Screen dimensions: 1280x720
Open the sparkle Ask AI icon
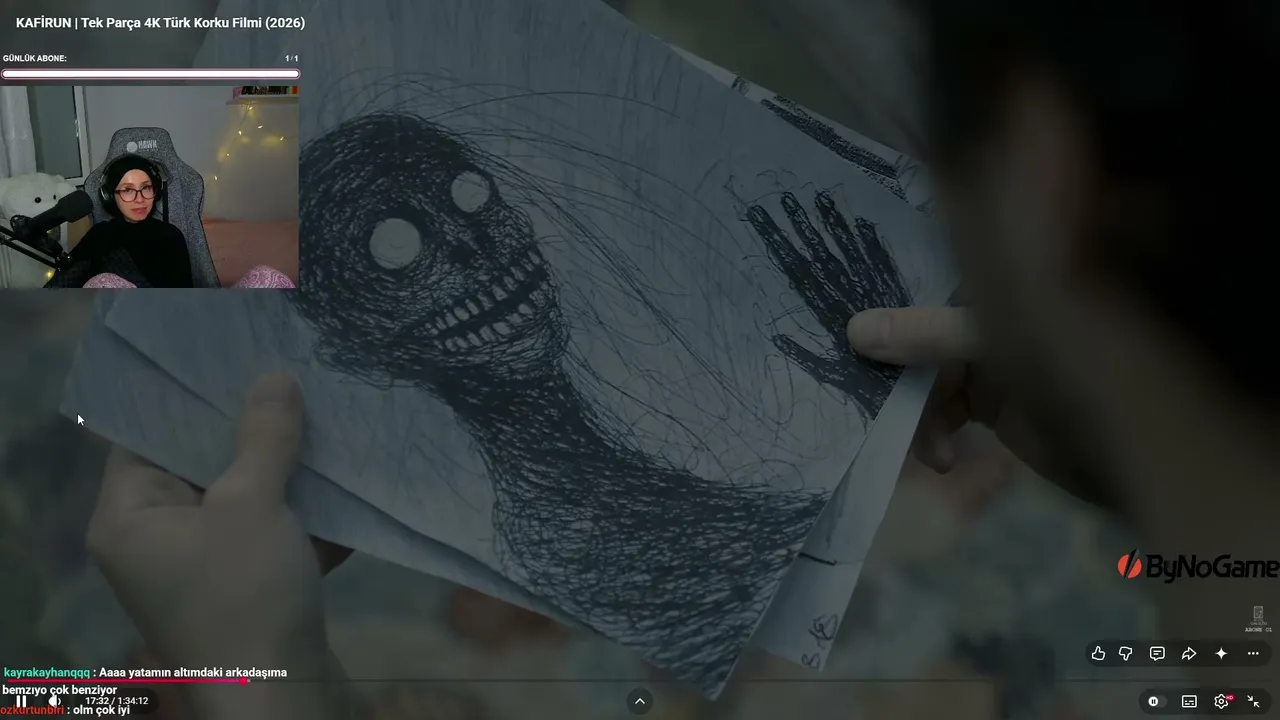tap(1221, 653)
